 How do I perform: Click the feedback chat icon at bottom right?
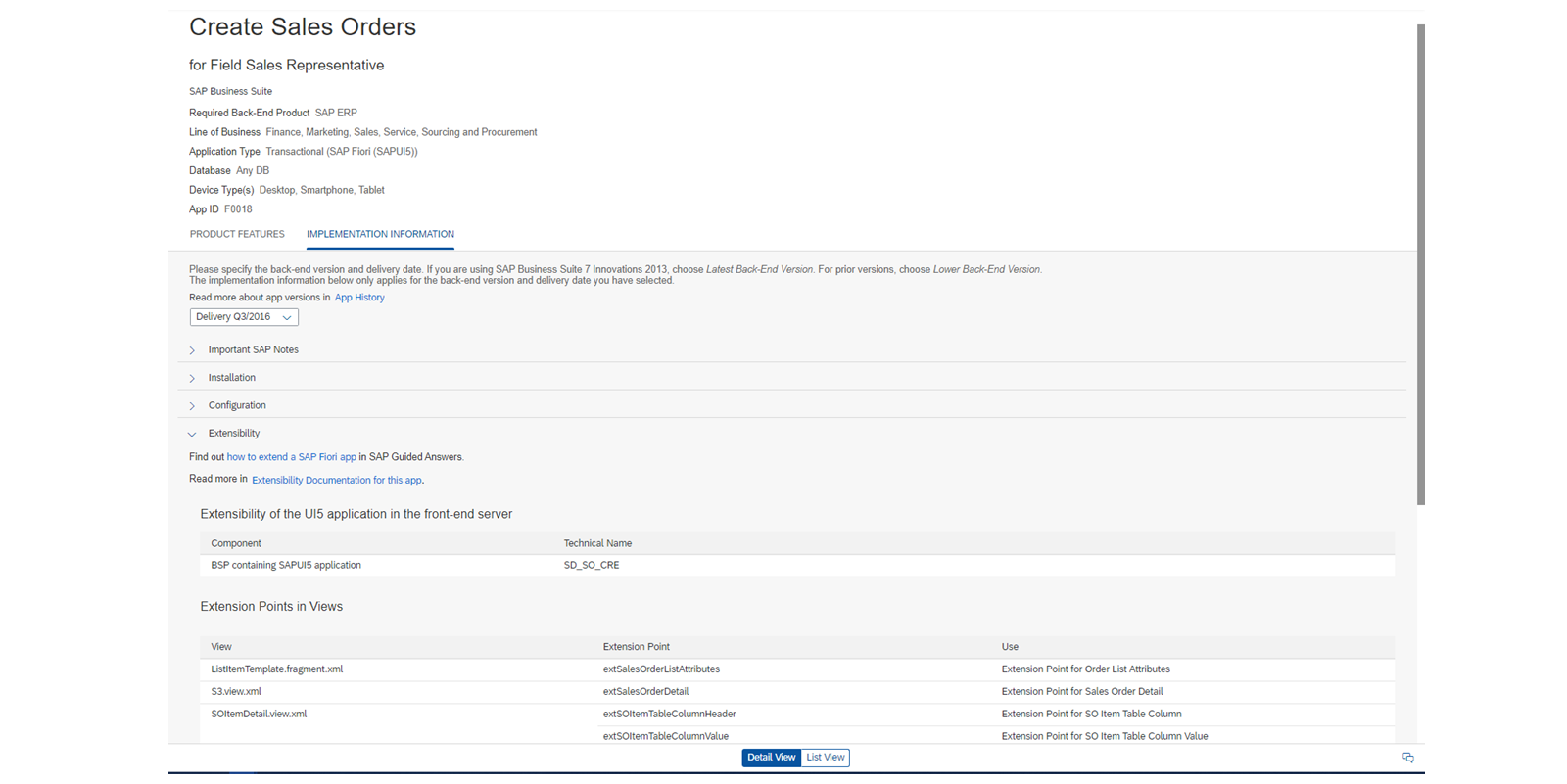point(1408,758)
